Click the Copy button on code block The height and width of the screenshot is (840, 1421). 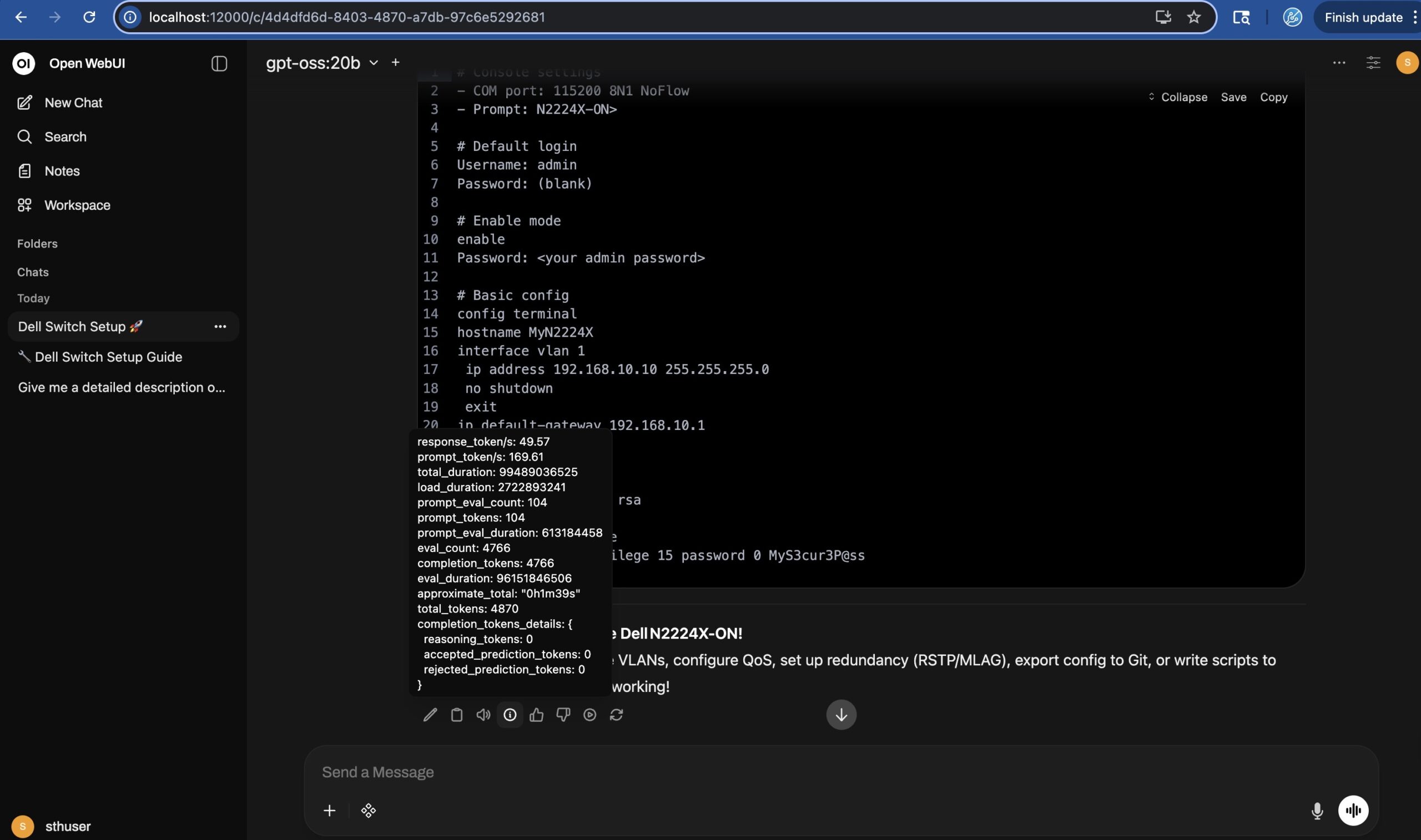click(1273, 97)
